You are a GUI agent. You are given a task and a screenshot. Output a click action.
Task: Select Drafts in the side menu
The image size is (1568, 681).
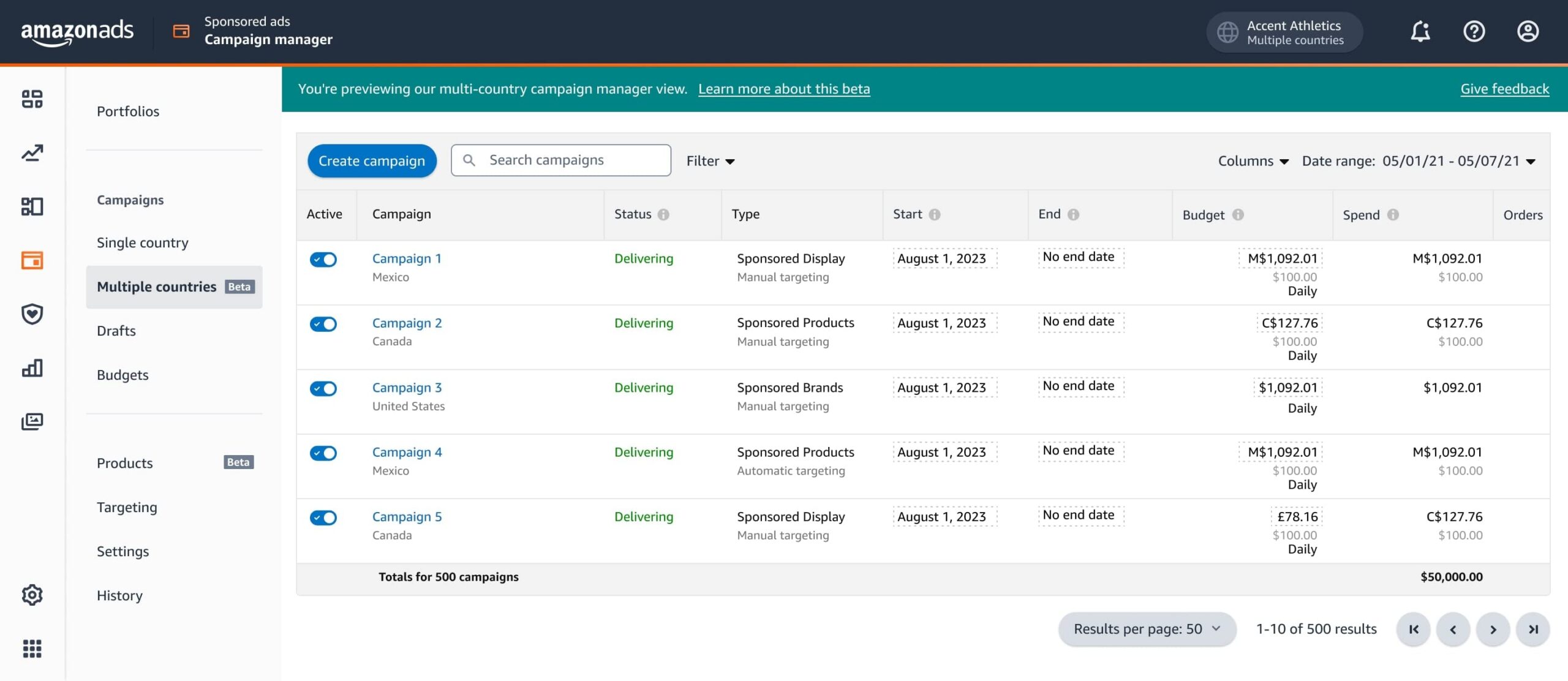click(x=116, y=331)
